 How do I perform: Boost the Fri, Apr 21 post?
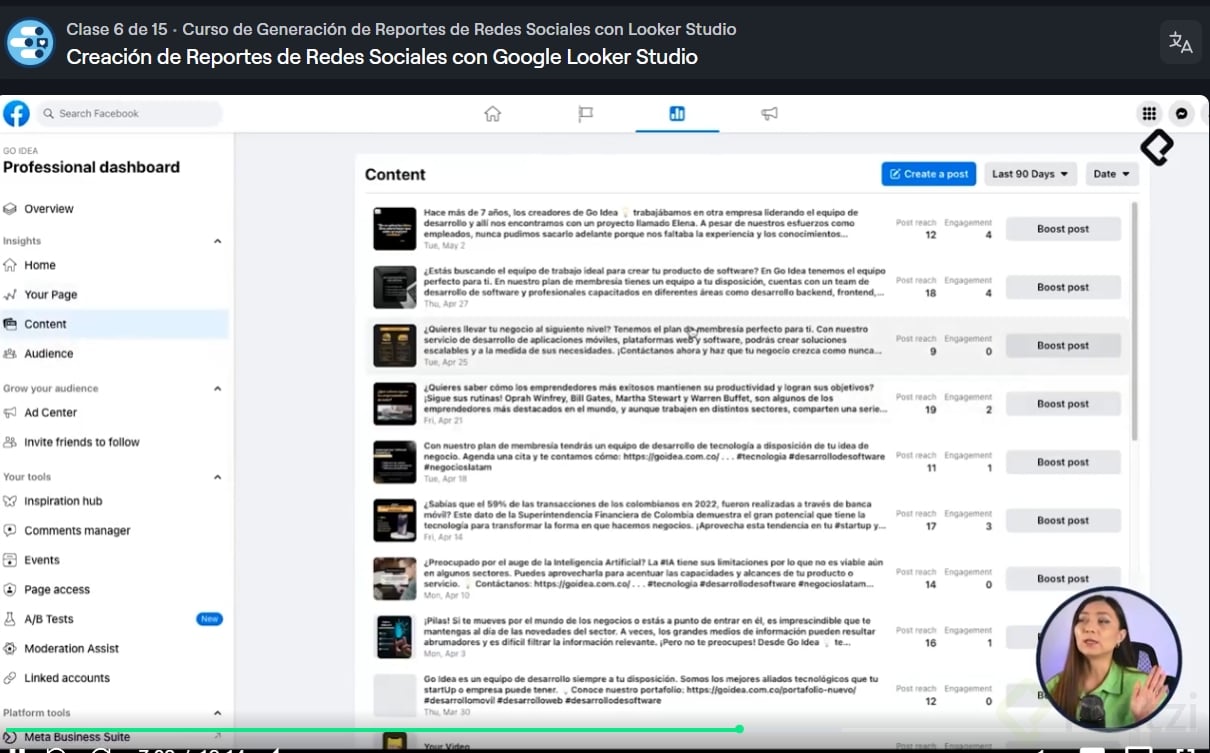click(x=1063, y=404)
